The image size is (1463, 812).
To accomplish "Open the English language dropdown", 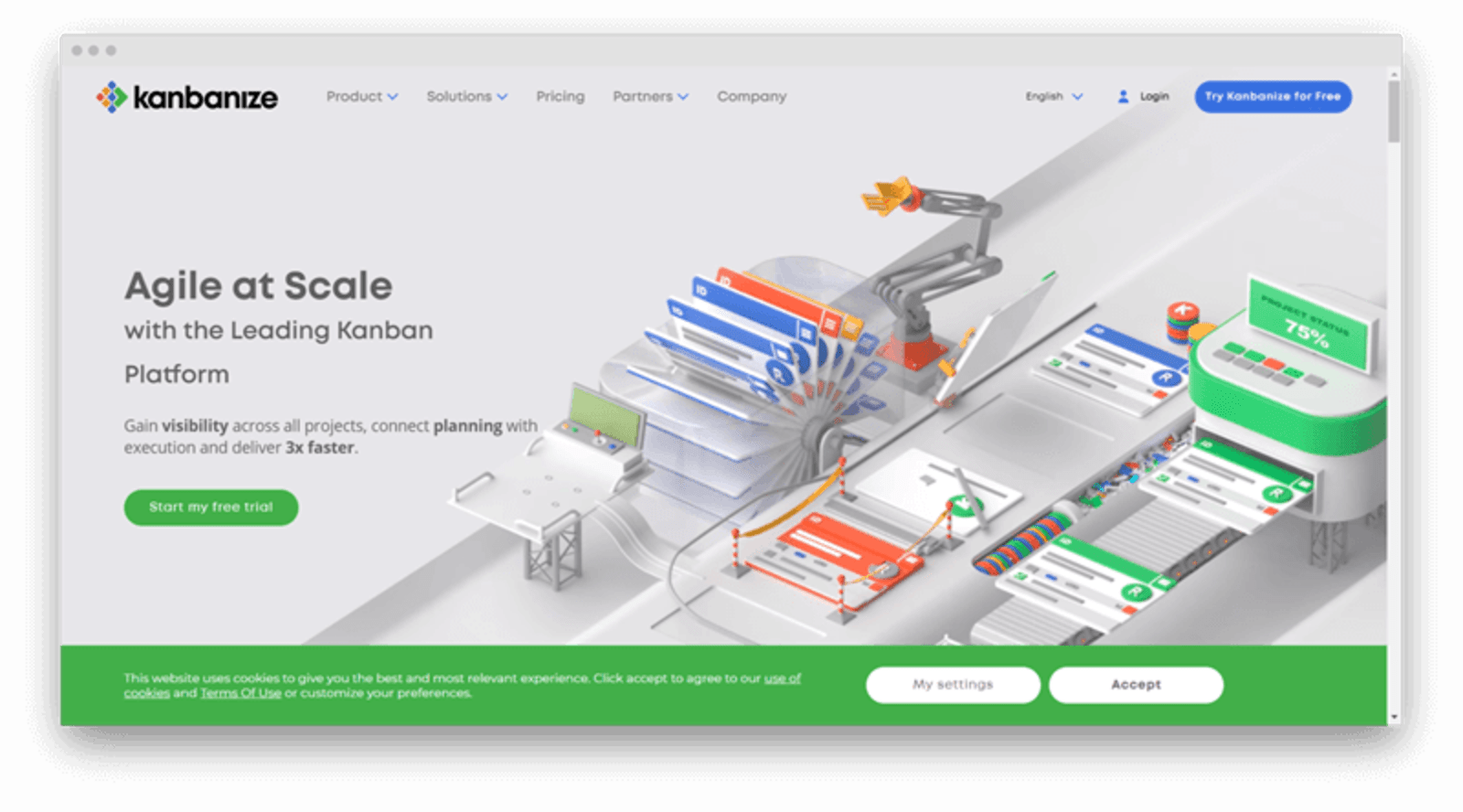I will [1054, 96].
